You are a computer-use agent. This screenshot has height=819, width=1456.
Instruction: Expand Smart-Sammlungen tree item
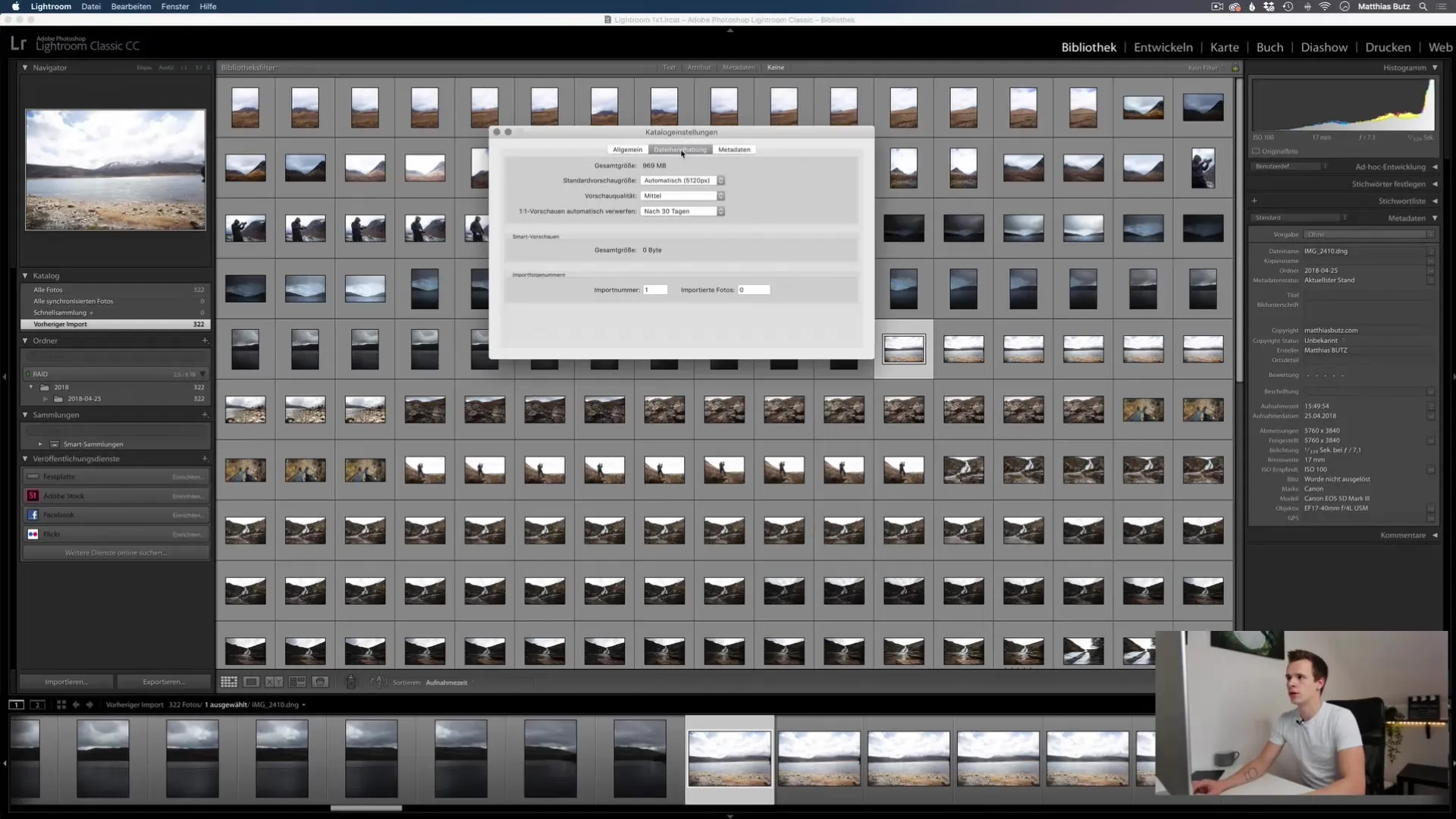[40, 444]
